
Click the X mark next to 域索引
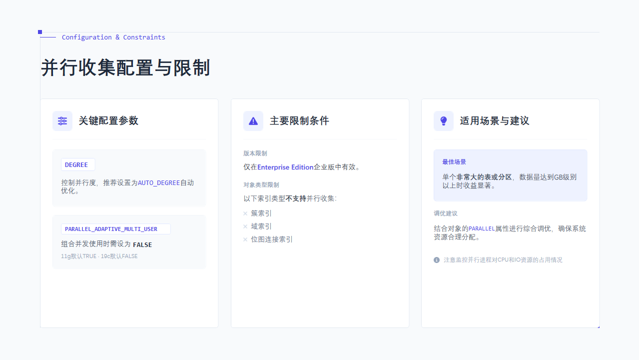(245, 226)
